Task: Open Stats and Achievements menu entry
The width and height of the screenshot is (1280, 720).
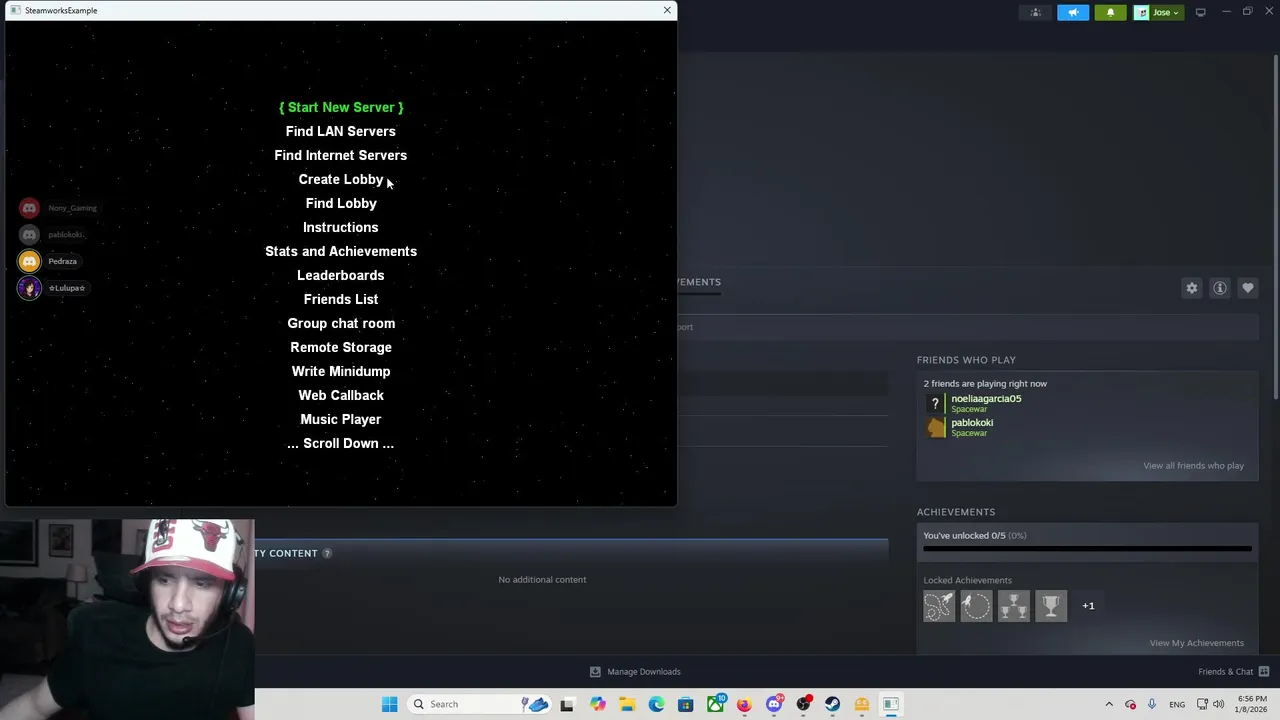Action: pos(341,251)
